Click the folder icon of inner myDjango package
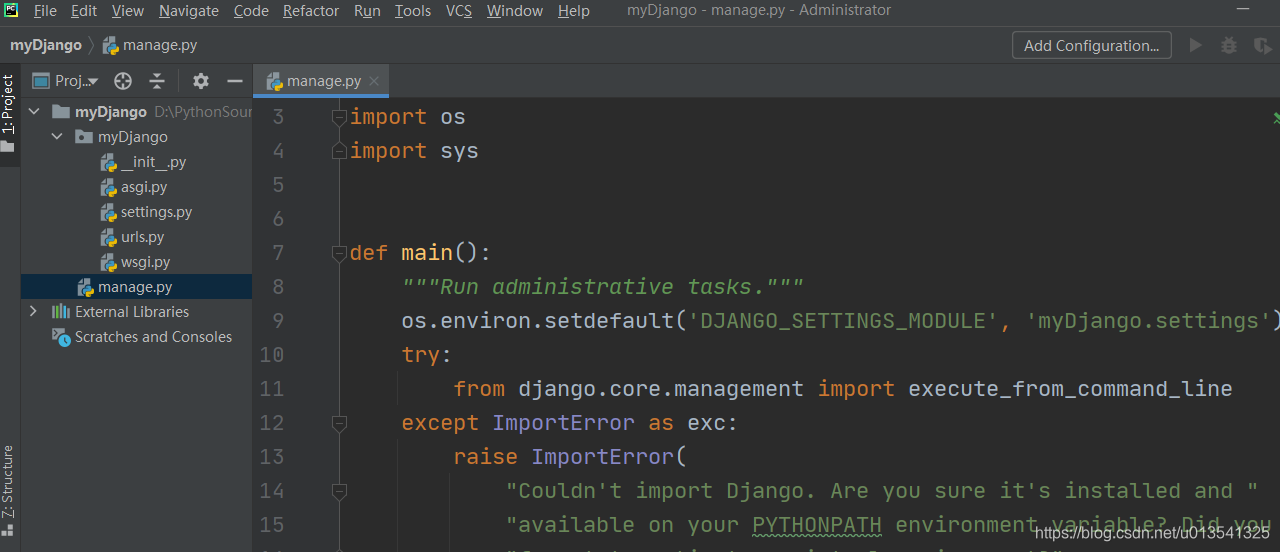This screenshot has height=552, width=1280. point(84,137)
